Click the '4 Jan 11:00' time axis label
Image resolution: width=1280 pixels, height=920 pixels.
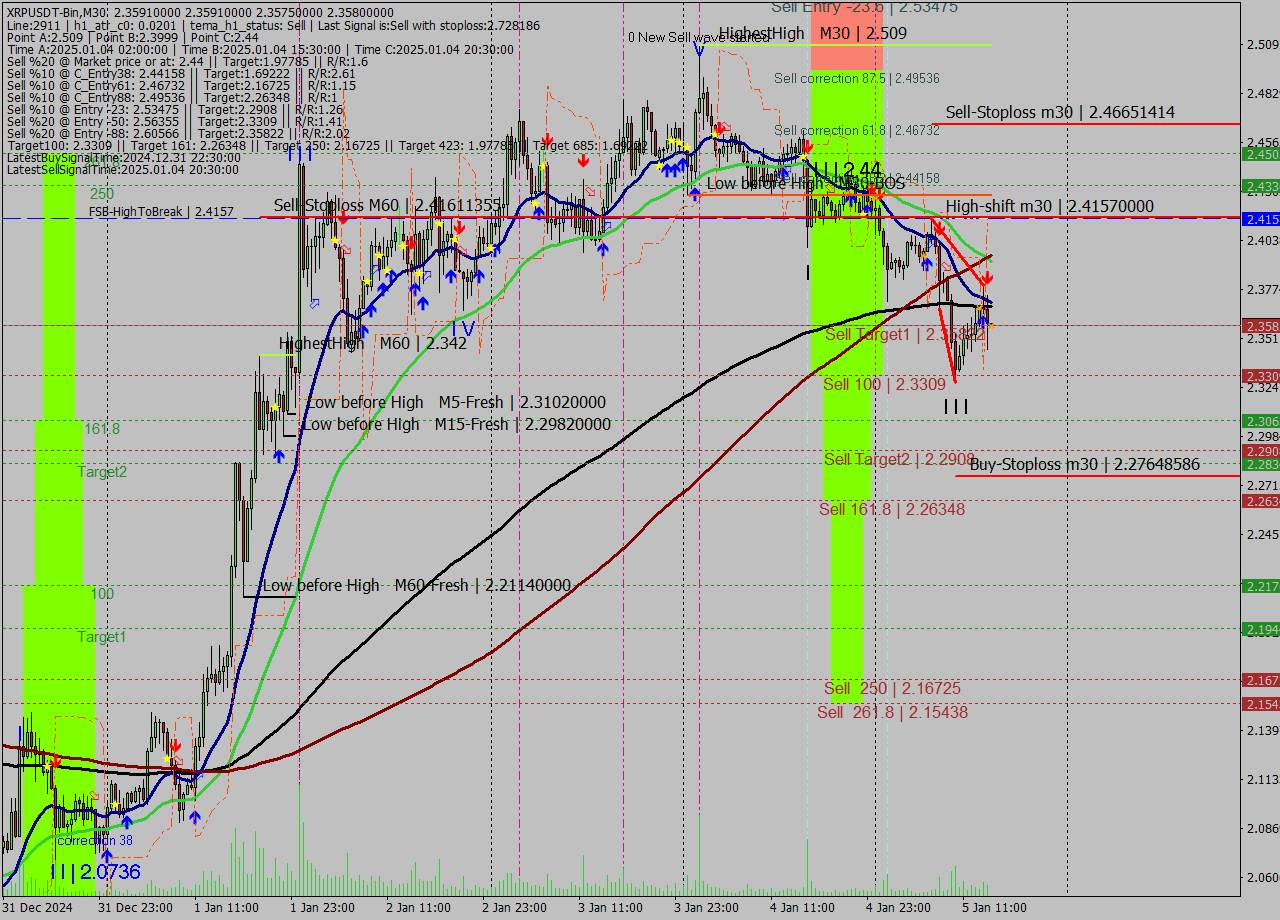(802, 908)
